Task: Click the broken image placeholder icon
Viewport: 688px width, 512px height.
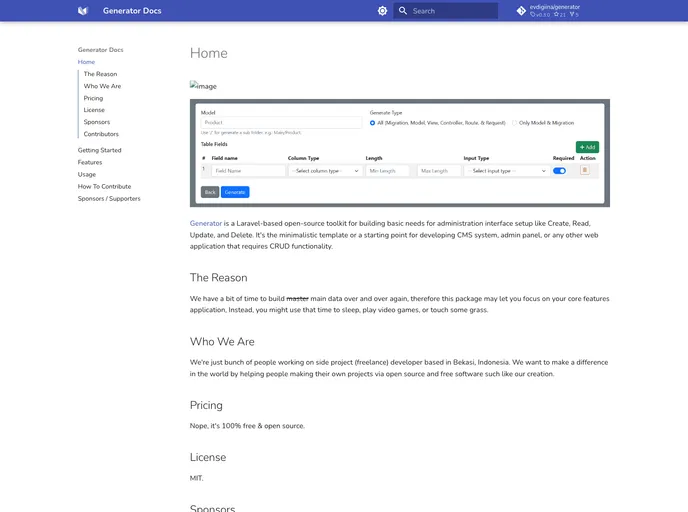Action: point(194,85)
